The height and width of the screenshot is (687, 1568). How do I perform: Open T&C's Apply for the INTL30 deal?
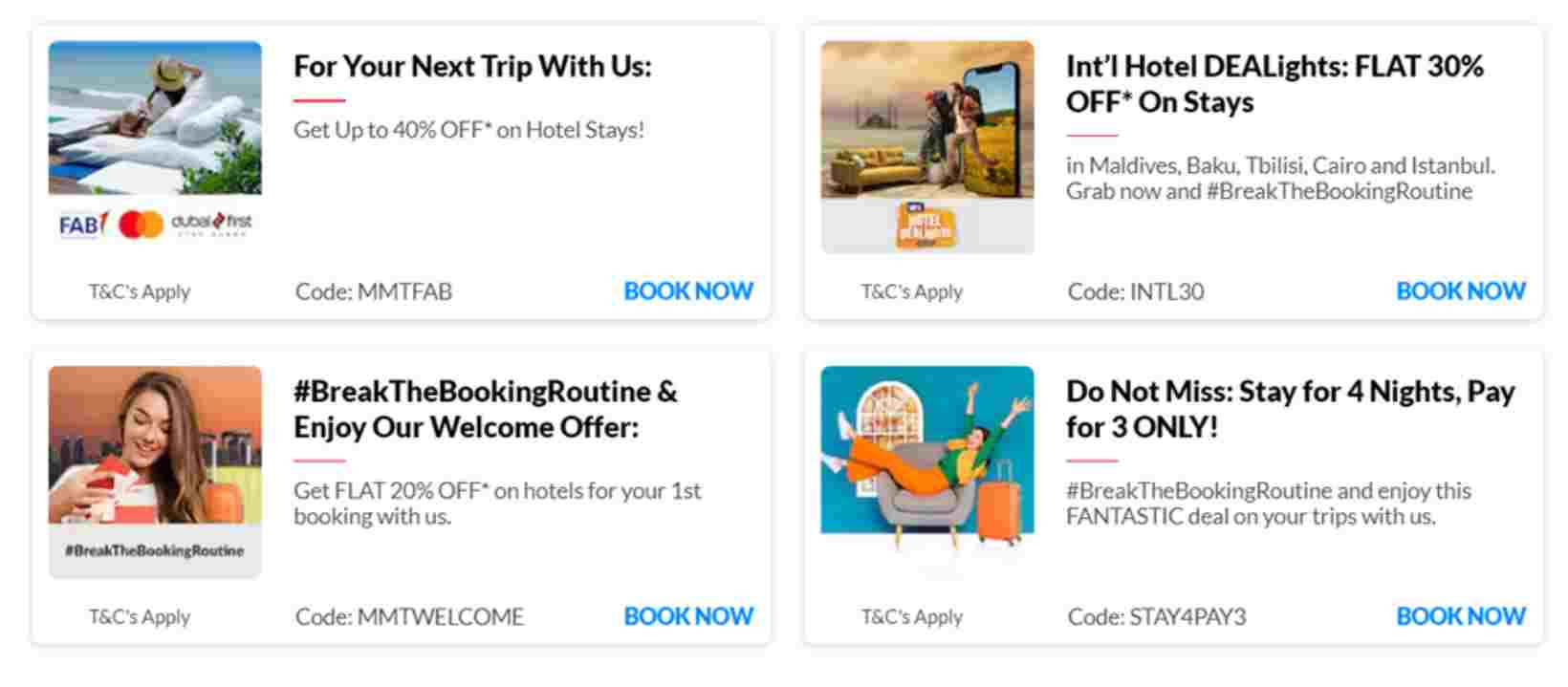click(x=911, y=291)
